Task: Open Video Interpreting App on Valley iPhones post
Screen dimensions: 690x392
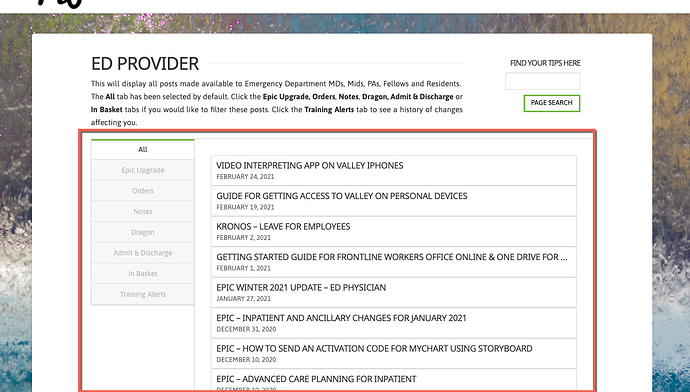Action: coord(393,170)
